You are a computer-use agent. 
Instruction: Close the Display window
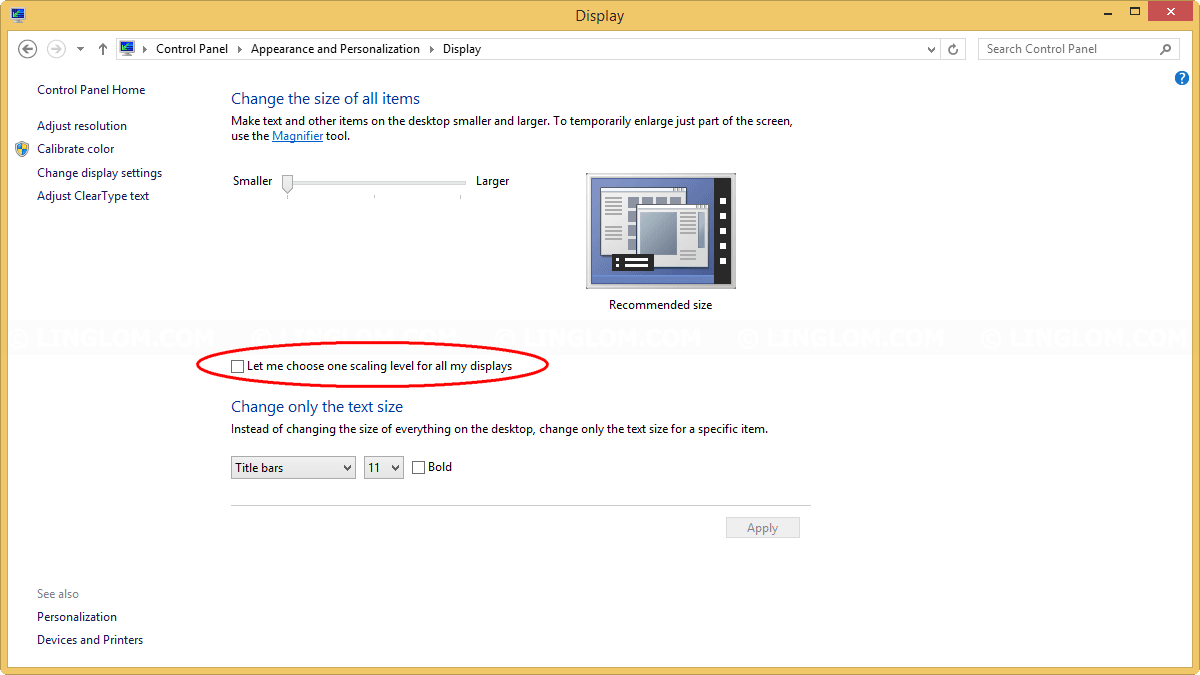click(x=1171, y=12)
